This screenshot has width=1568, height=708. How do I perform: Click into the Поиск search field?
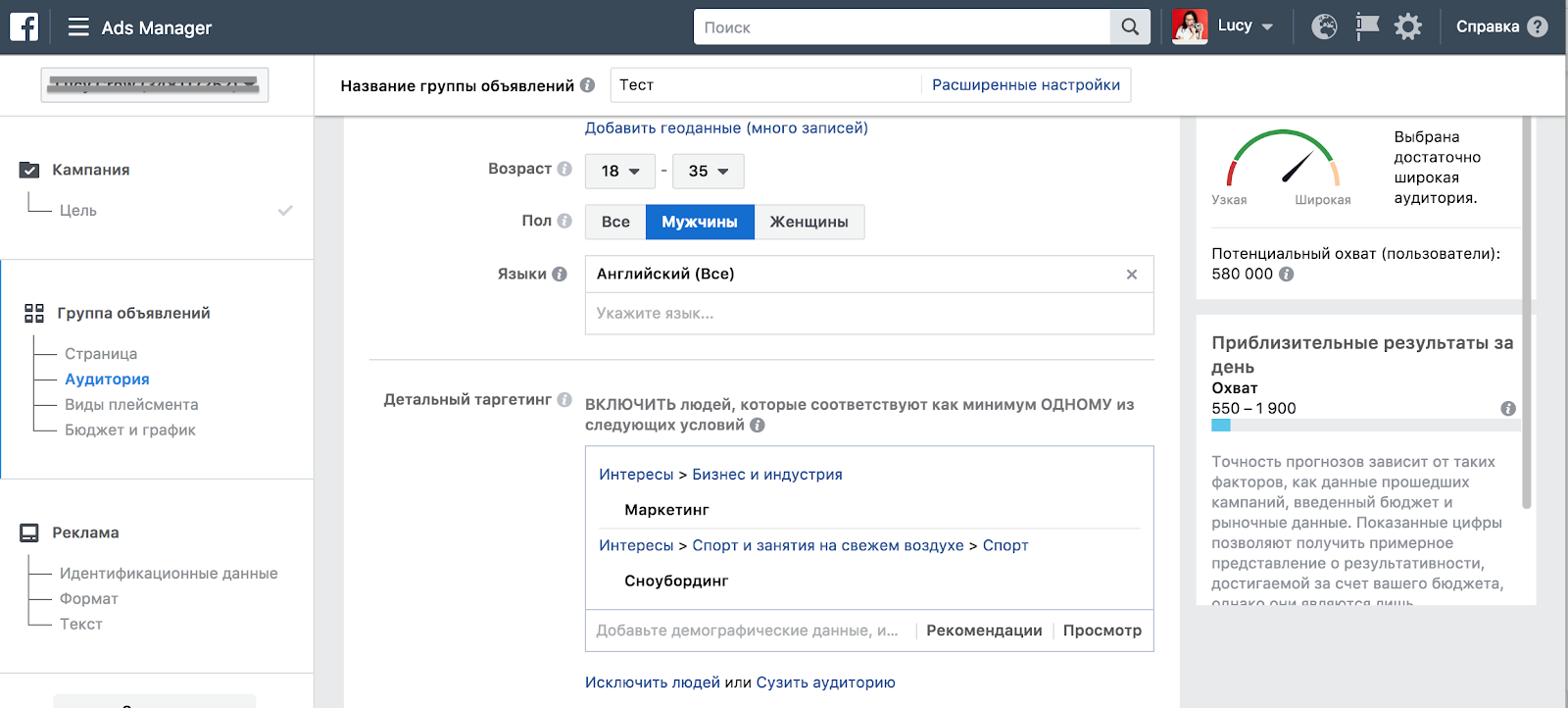[902, 27]
